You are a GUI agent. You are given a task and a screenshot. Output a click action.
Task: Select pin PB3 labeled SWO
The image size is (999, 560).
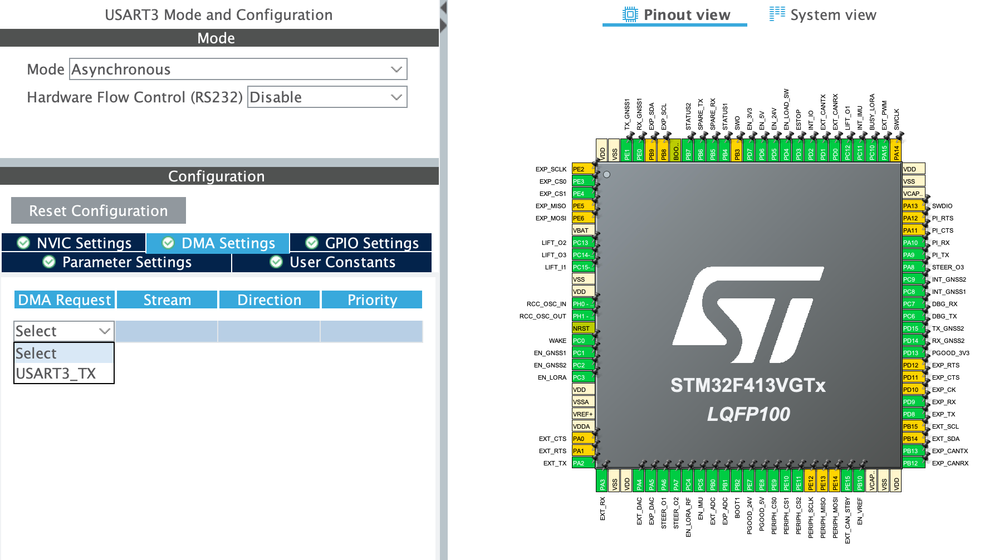737,150
